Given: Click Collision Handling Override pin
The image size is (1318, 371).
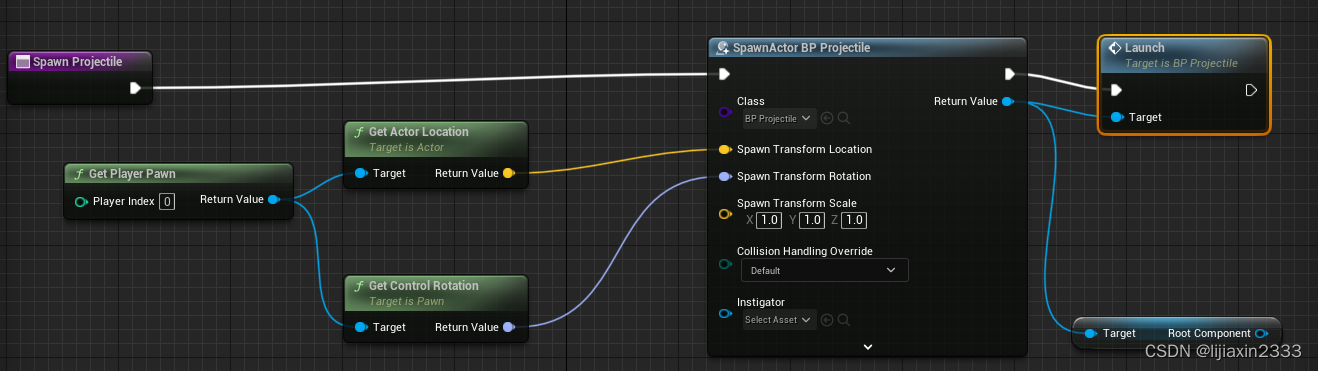Looking at the screenshot, I should 725,264.
